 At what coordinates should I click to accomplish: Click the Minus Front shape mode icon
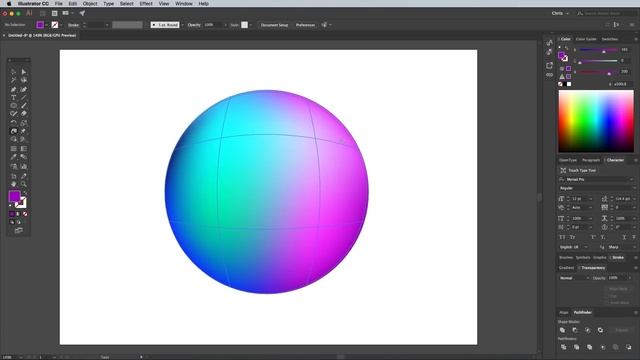pyautogui.click(x=575, y=330)
